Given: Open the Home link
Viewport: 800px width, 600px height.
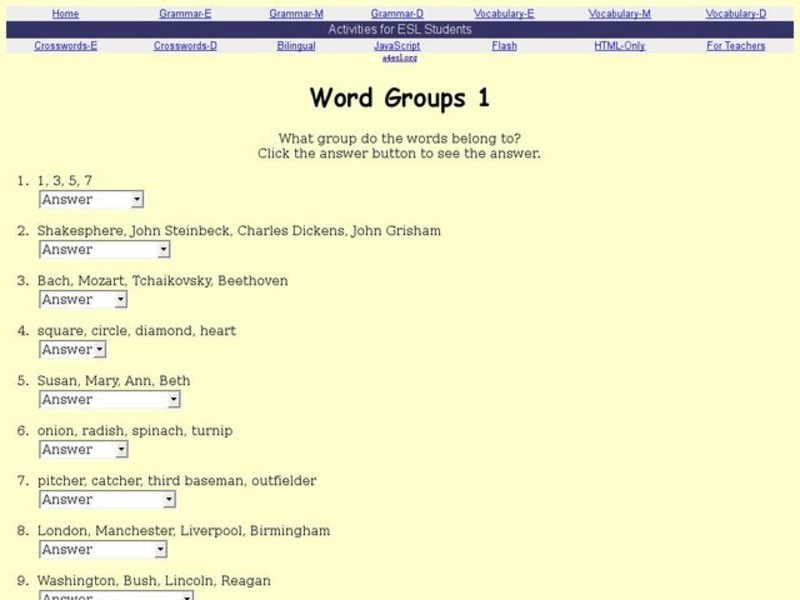Looking at the screenshot, I should [x=66, y=13].
